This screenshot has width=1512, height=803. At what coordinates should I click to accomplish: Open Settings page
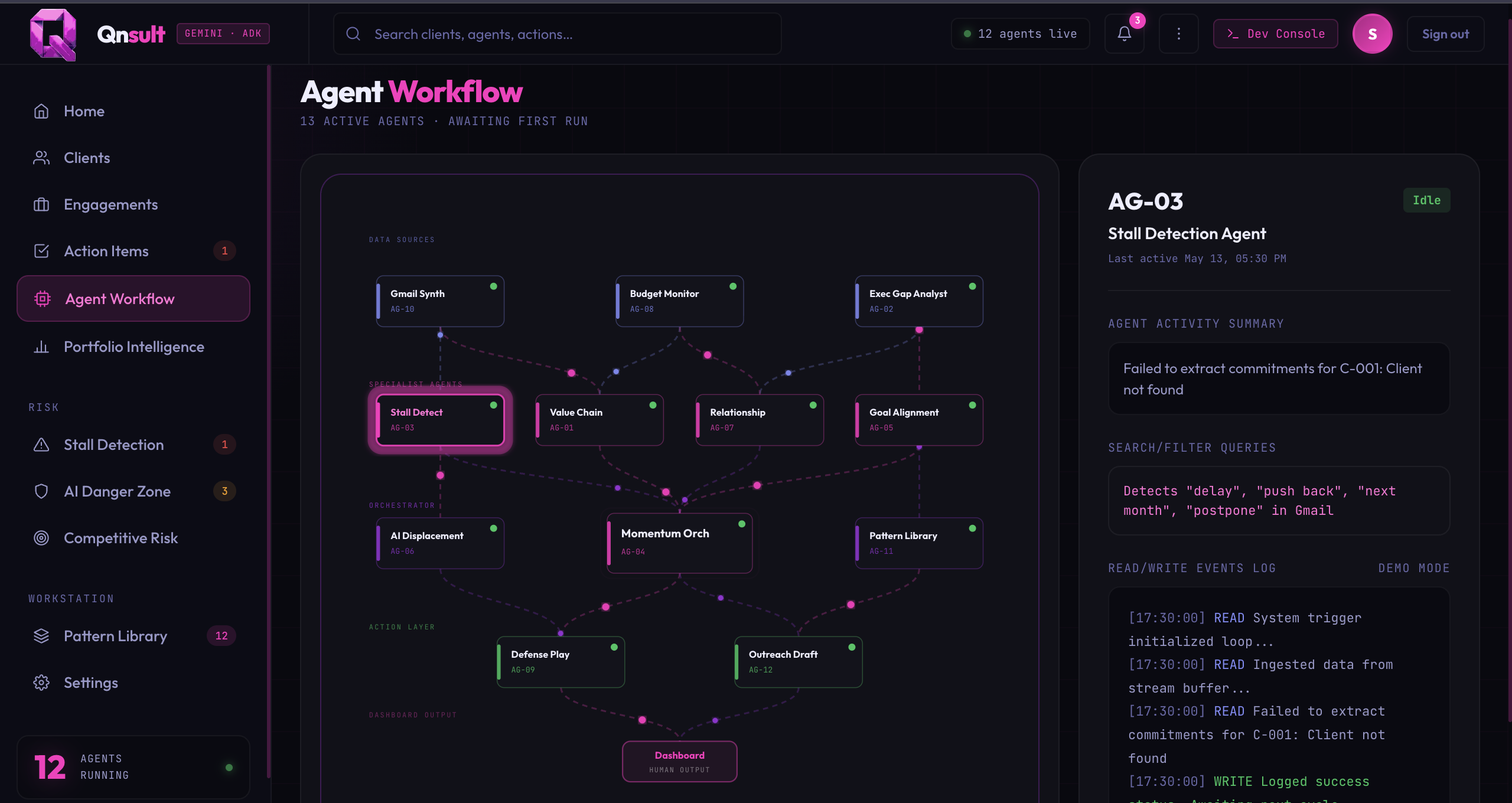coord(133,683)
